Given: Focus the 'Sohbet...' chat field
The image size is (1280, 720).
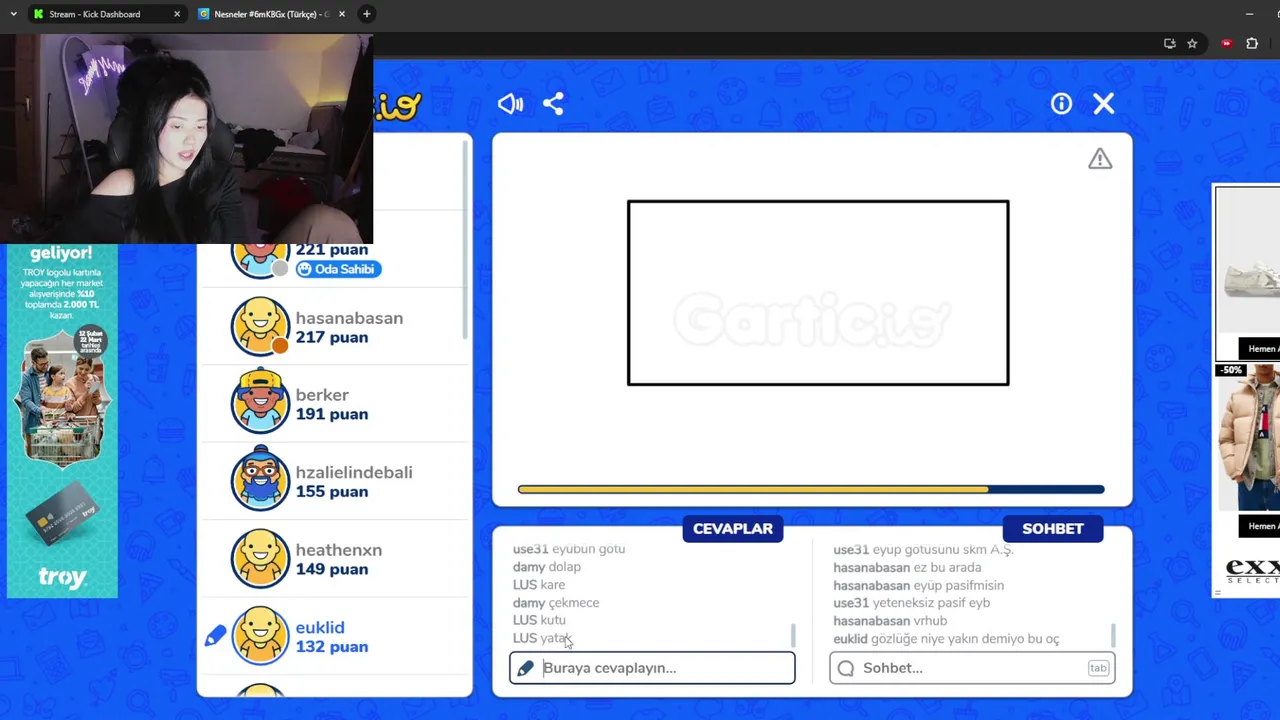Looking at the screenshot, I should [x=972, y=668].
